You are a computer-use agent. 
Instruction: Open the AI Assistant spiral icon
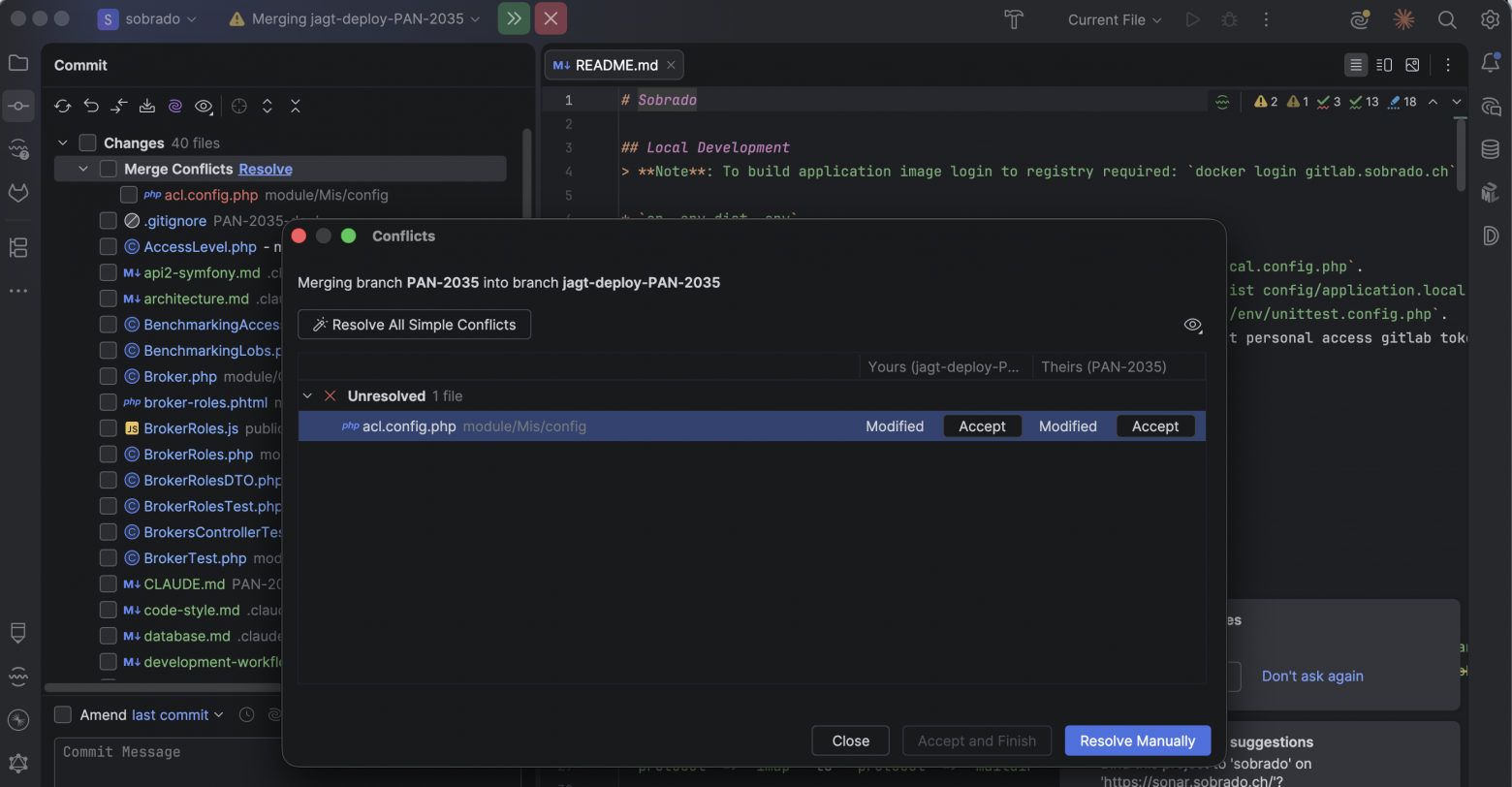[x=1359, y=19]
